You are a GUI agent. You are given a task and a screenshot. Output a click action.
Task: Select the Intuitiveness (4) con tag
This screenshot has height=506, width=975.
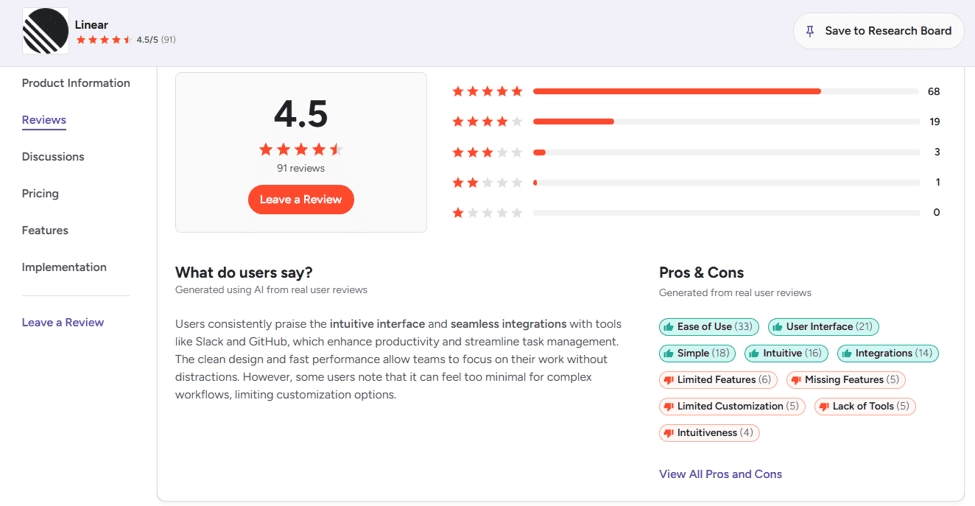coord(709,433)
